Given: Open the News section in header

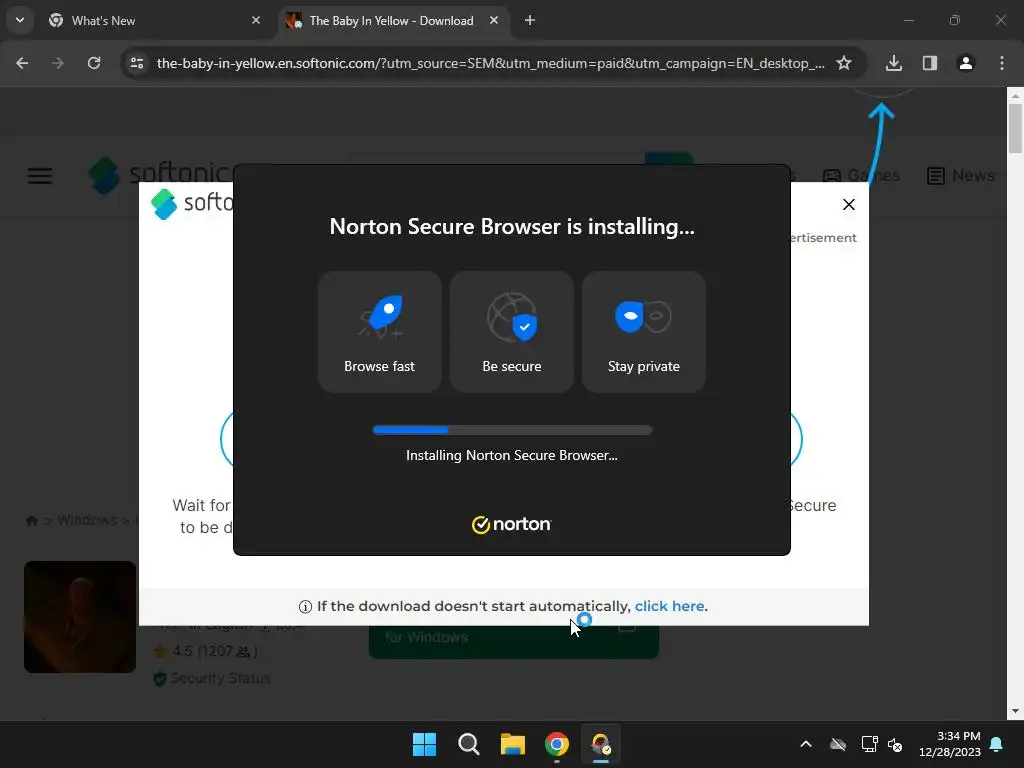Looking at the screenshot, I should click(x=961, y=176).
